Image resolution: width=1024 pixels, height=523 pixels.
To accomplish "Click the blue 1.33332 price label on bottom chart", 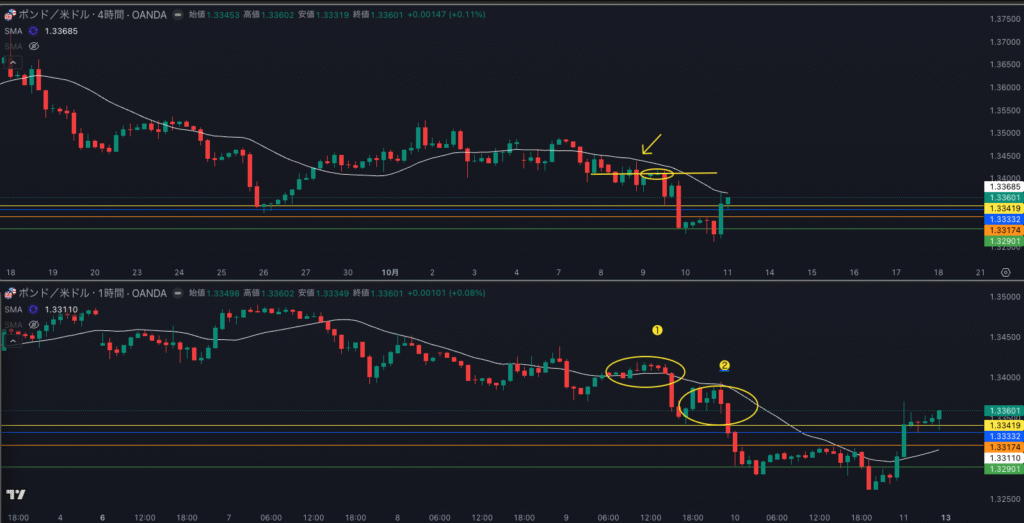I will tap(1003, 437).
